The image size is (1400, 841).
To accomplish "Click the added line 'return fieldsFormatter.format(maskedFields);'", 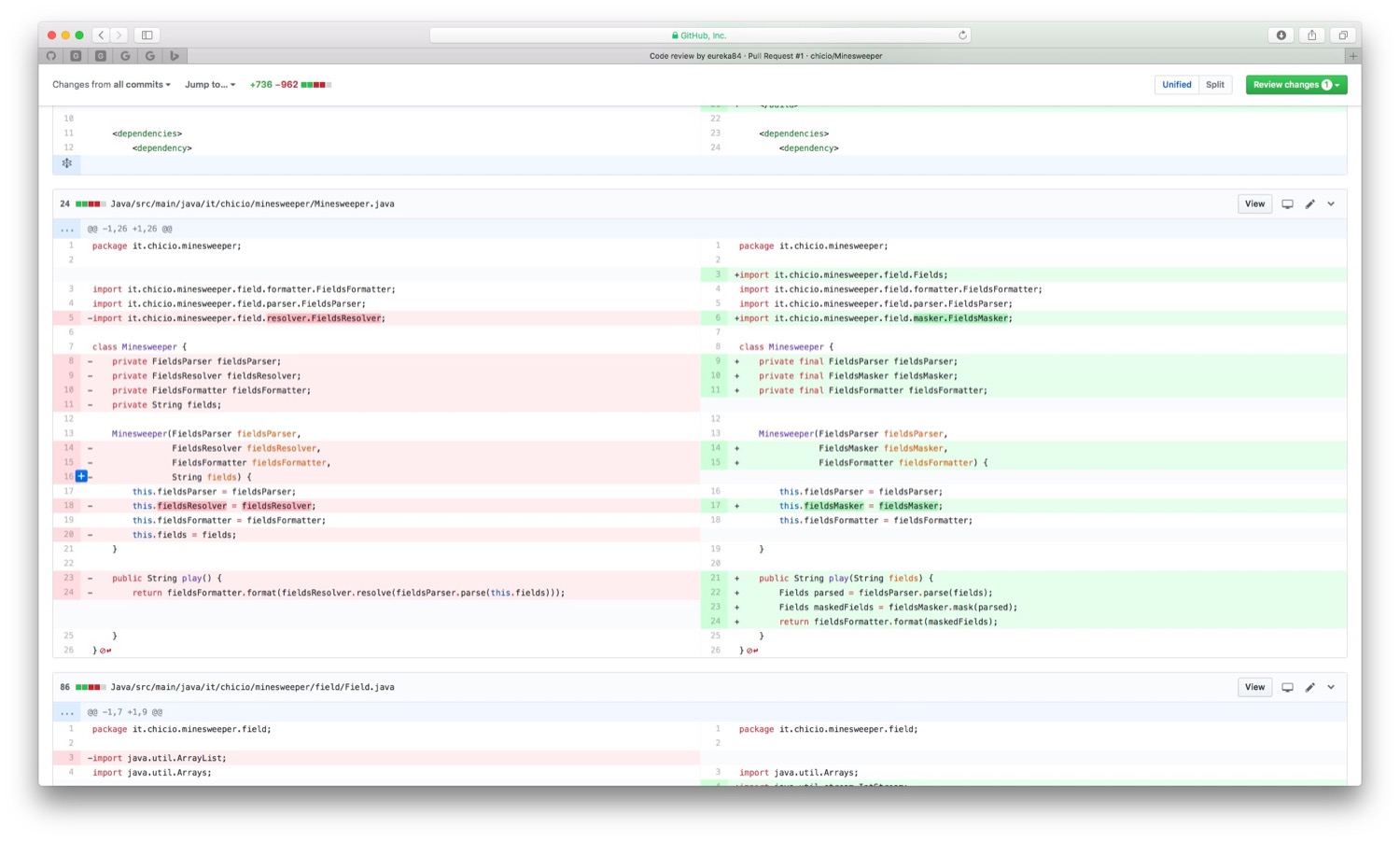I will (x=1024, y=622).
